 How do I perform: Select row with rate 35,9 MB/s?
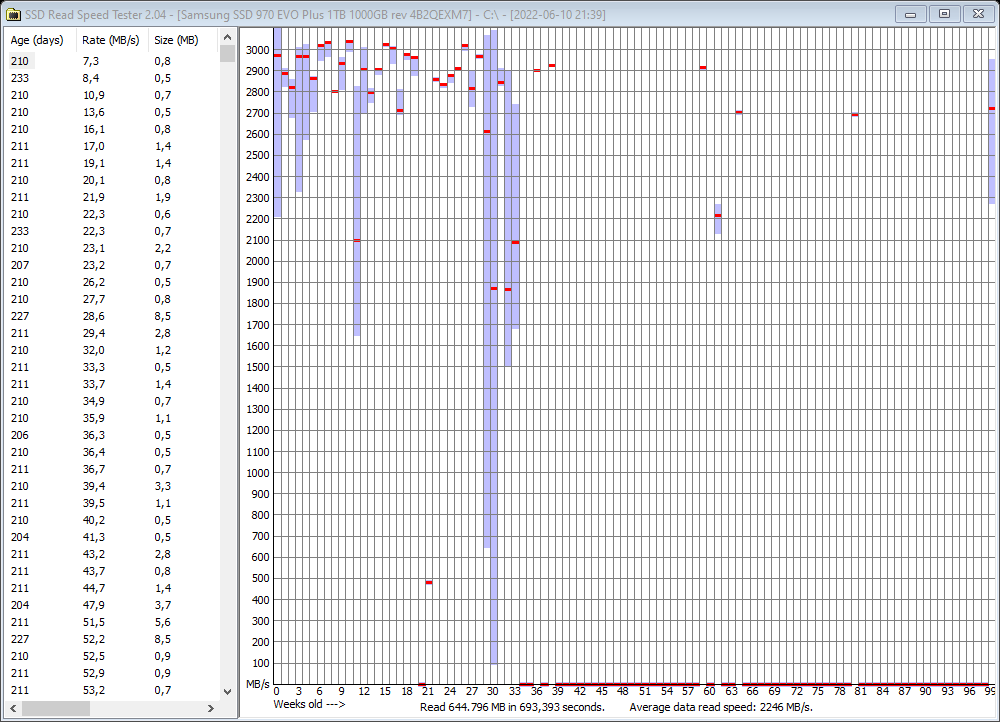(112, 418)
